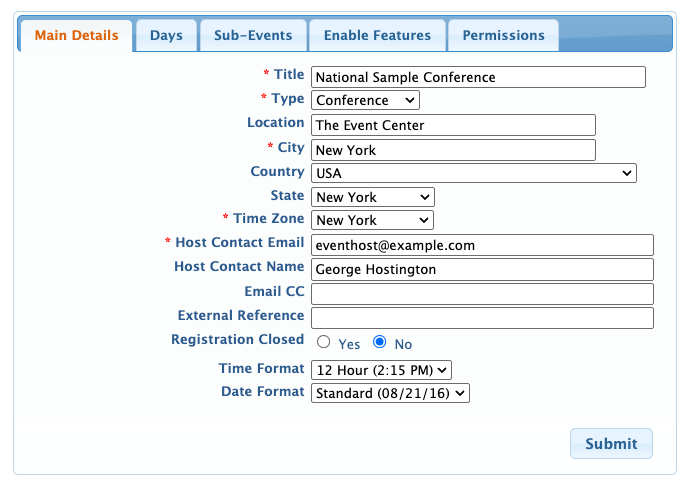Switch to the Days tab
Viewport: 691px width, 489px height.
click(166, 35)
